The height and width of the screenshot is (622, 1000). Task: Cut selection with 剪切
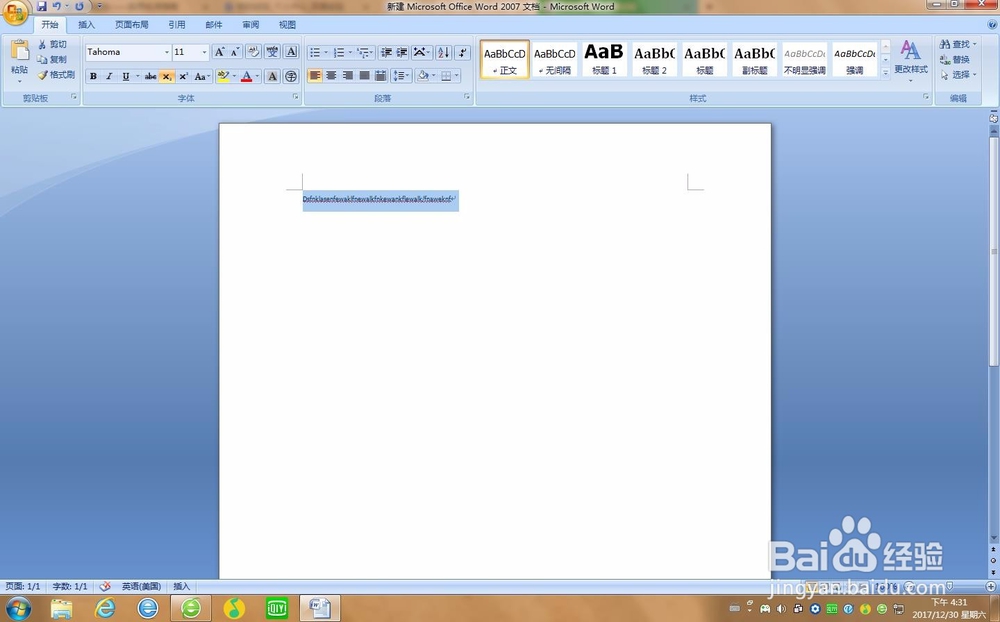pyautogui.click(x=52, y=44)
